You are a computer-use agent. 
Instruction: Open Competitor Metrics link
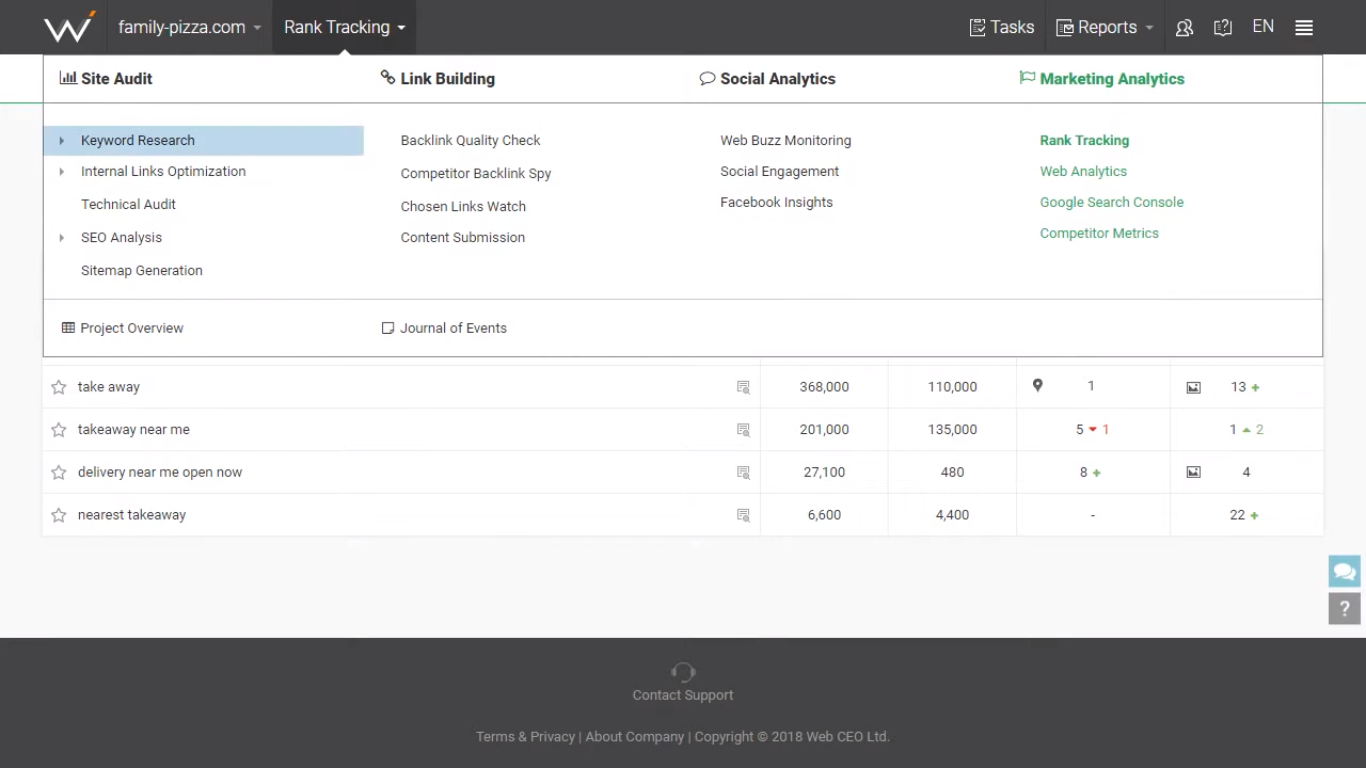tap(1100, 234)
